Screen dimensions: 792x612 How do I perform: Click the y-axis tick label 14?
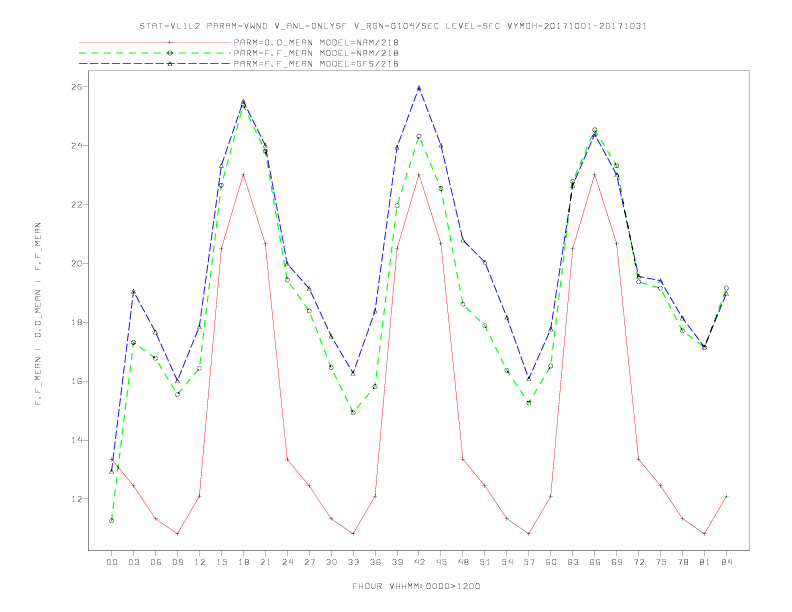tap(77, 440)
